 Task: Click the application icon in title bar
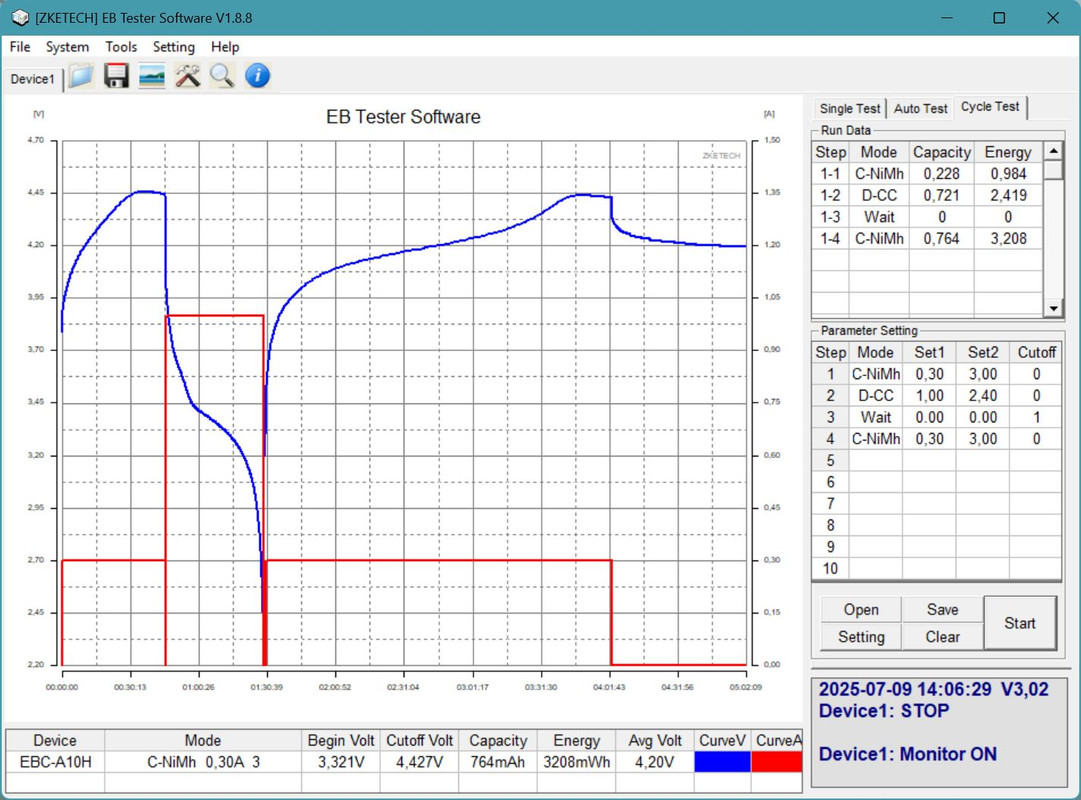[19, 18]
